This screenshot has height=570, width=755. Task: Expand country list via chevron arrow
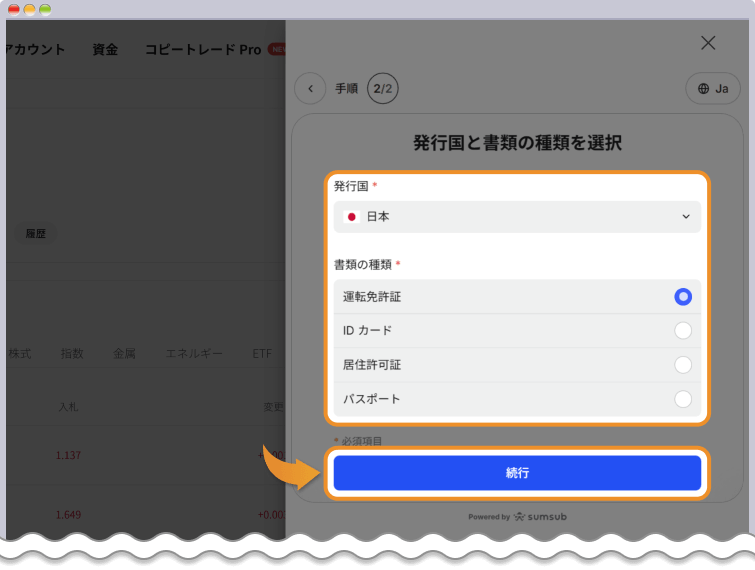click(x=686, y=217)
